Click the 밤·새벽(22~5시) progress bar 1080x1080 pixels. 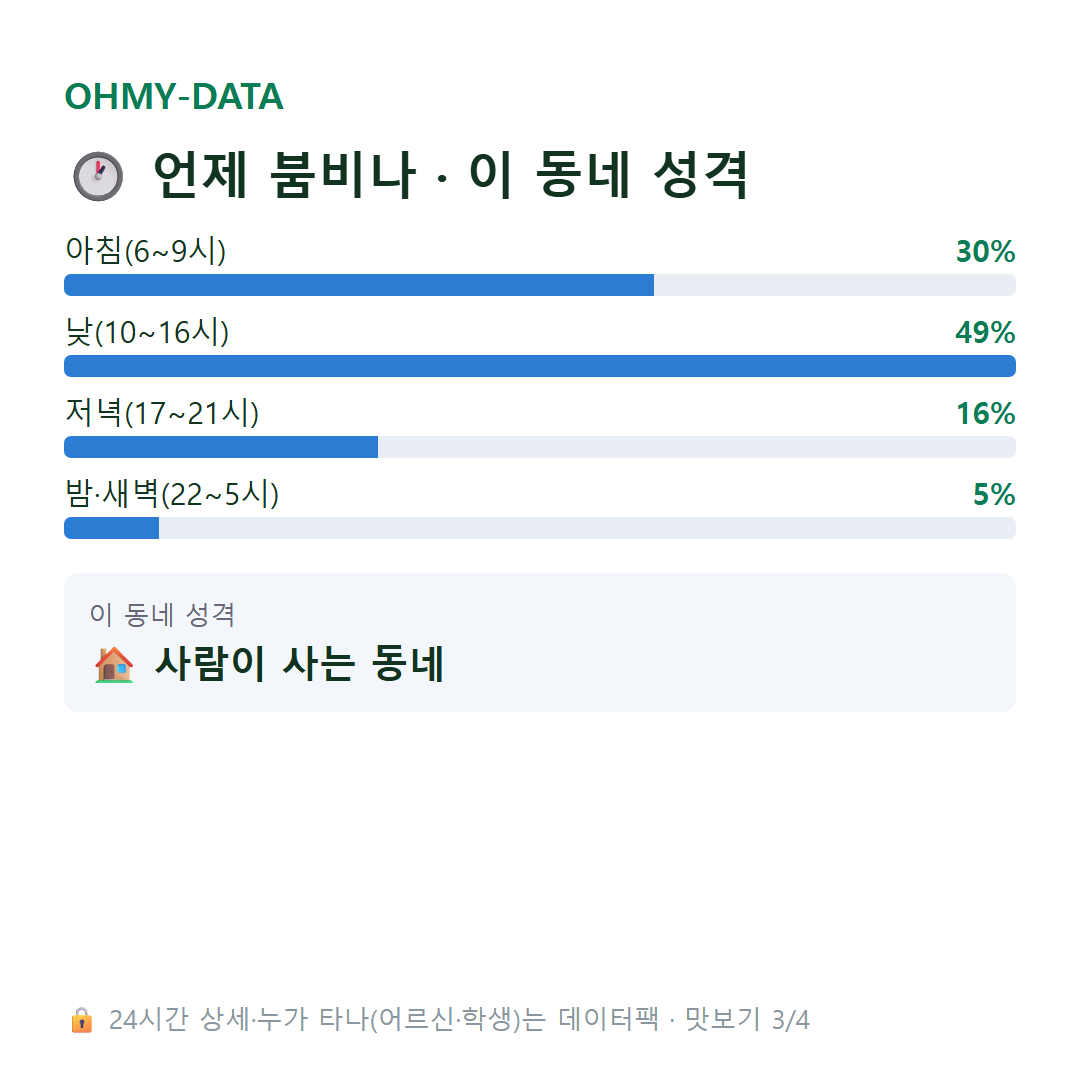(540, 528)
